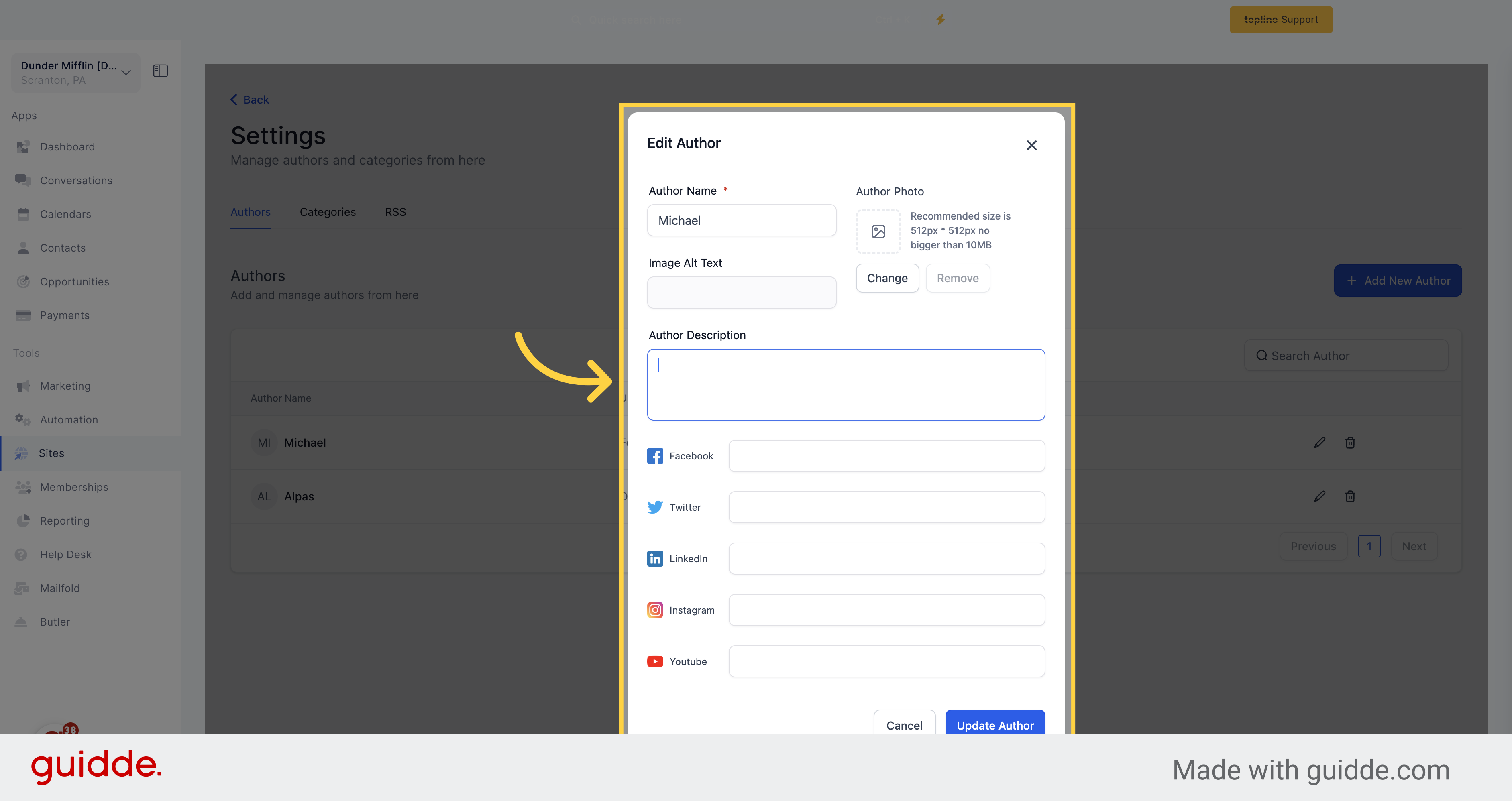Viewport: 1512px width, 801px height.
Task: Delete Alpas using the trash icon
Action: click(x=1350, y=496)
